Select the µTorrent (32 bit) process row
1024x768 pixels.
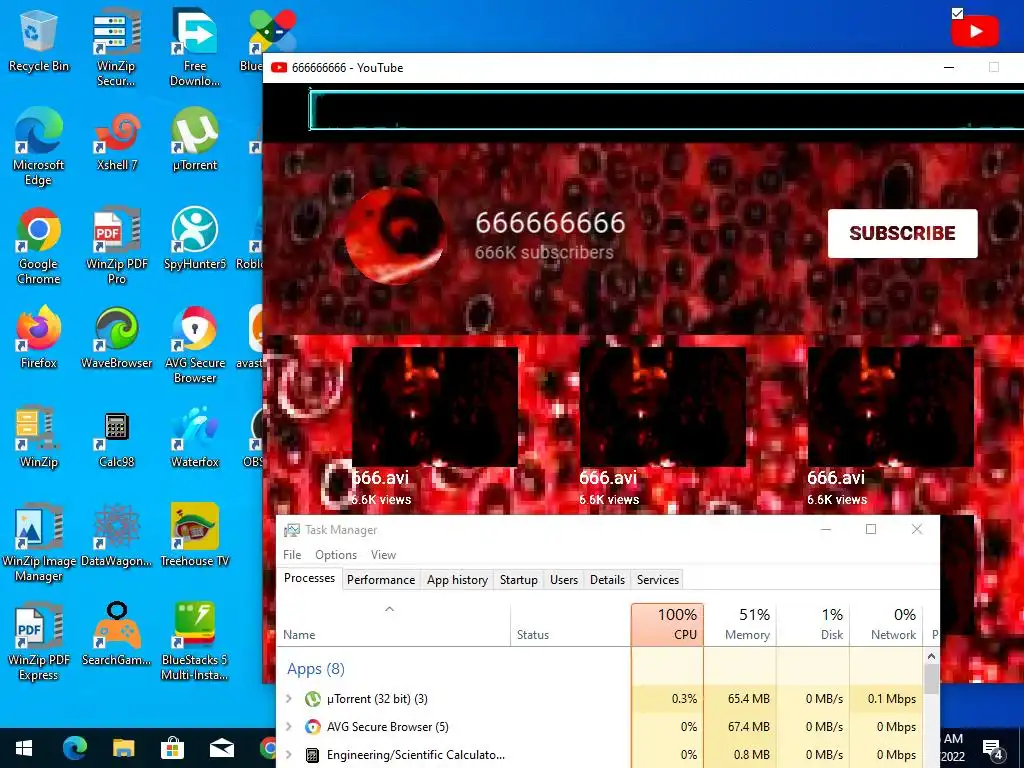pos(601,699)
